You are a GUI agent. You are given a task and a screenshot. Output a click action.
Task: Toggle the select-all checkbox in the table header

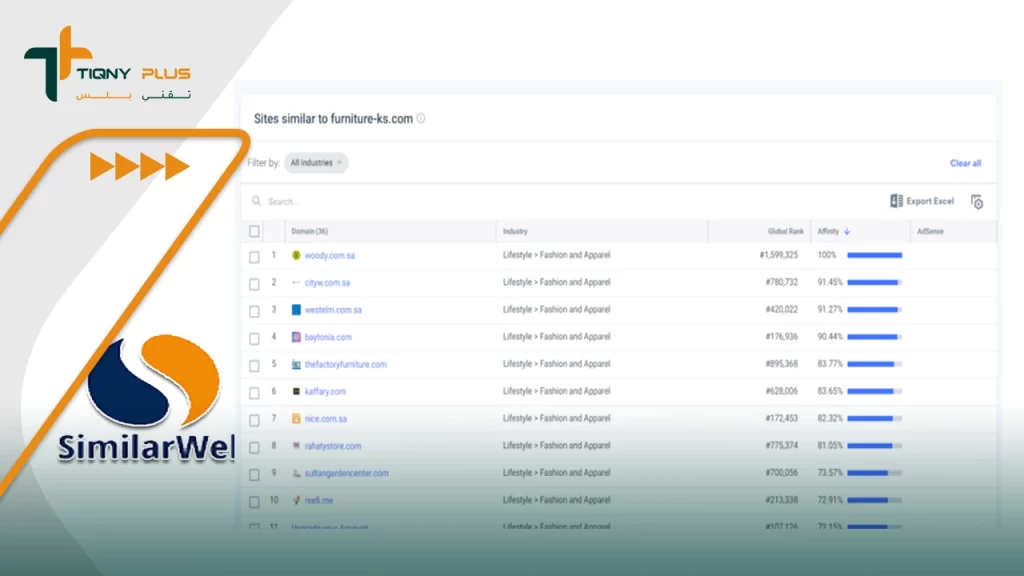pos(254,231)
